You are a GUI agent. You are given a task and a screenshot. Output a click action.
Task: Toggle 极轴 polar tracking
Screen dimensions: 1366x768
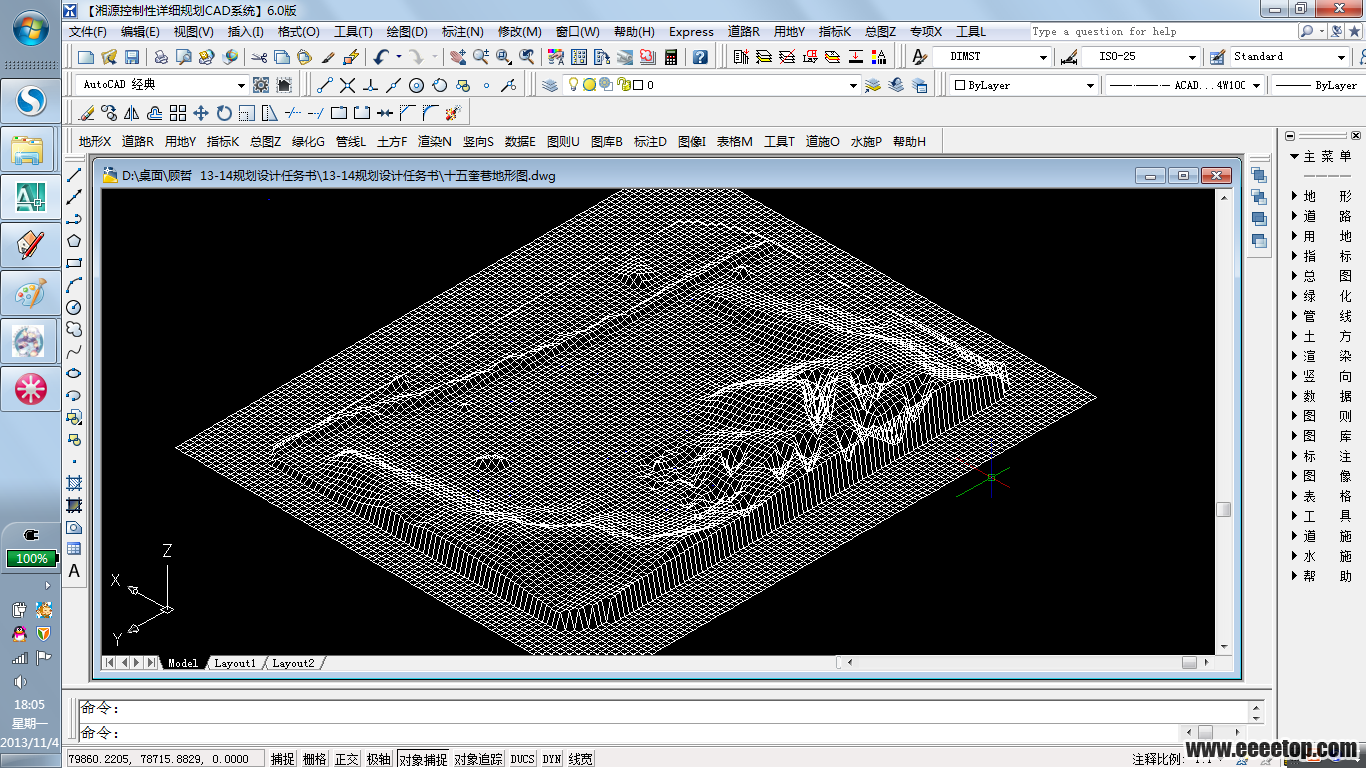379,759
